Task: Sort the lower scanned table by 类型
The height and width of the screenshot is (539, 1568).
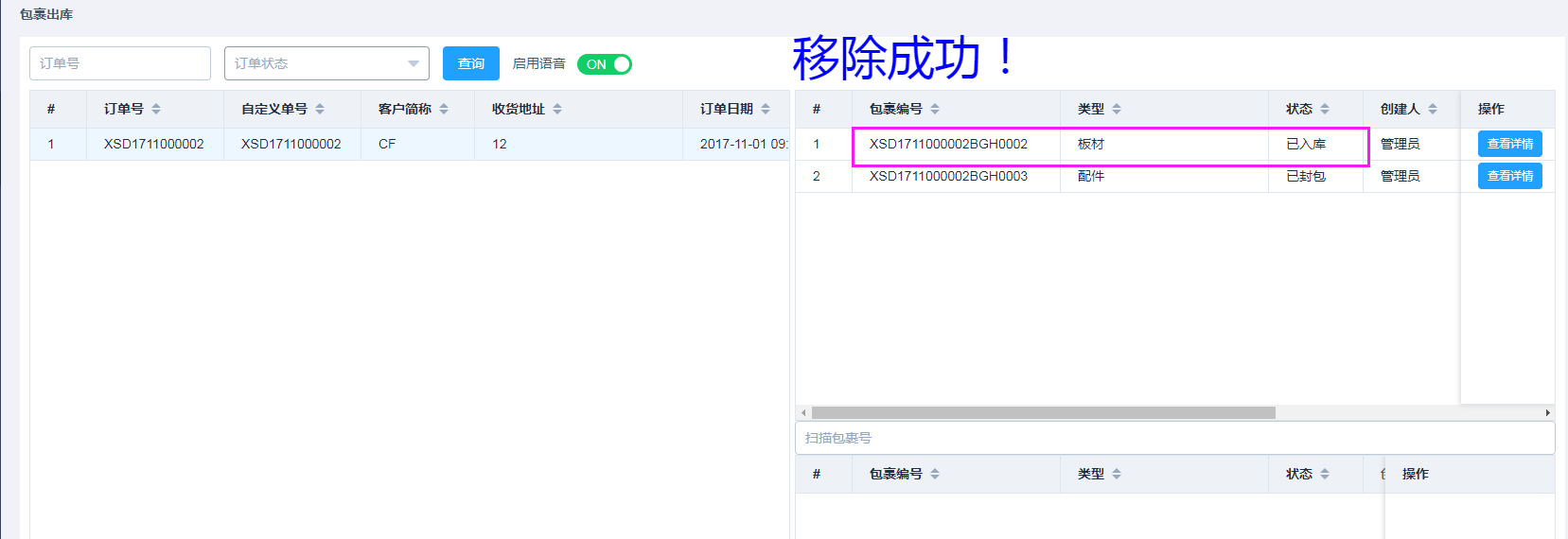Action: point(1117,474)
